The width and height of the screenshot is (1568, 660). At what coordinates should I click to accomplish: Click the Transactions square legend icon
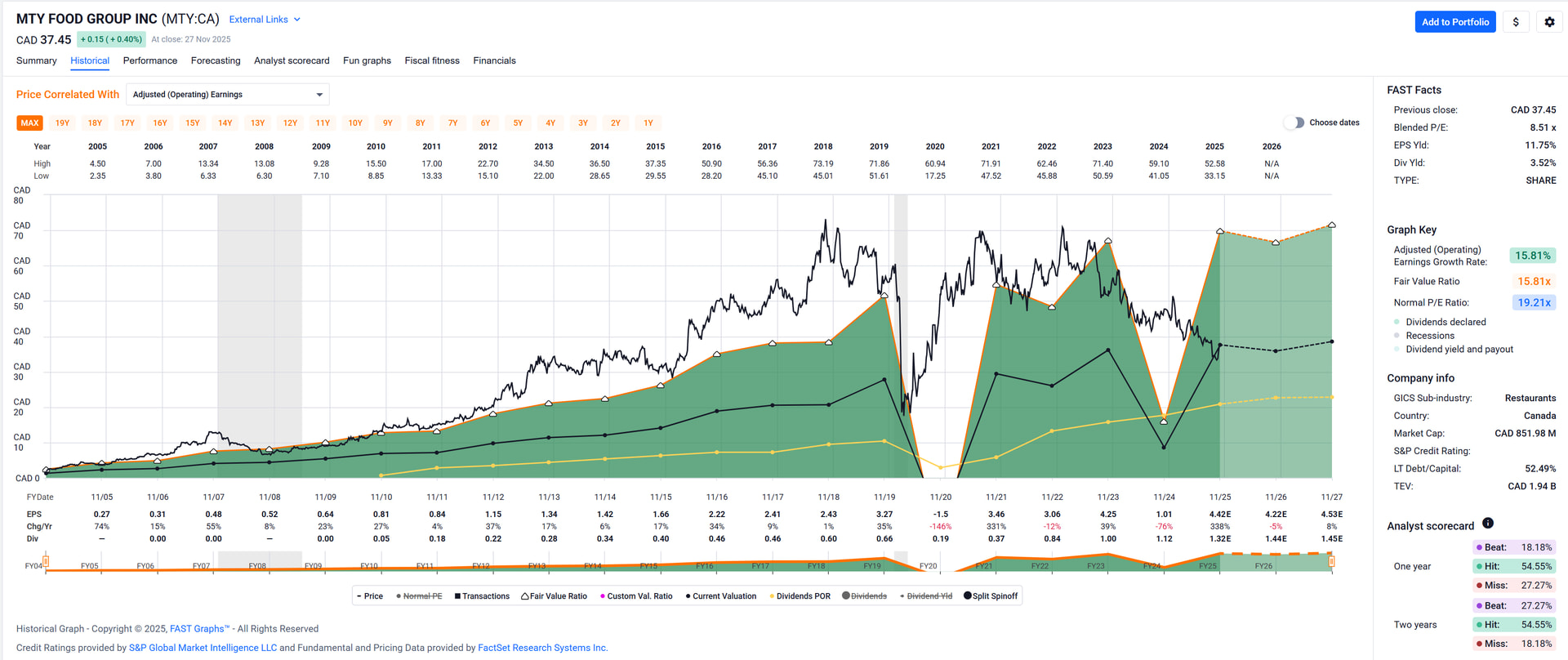458,596
